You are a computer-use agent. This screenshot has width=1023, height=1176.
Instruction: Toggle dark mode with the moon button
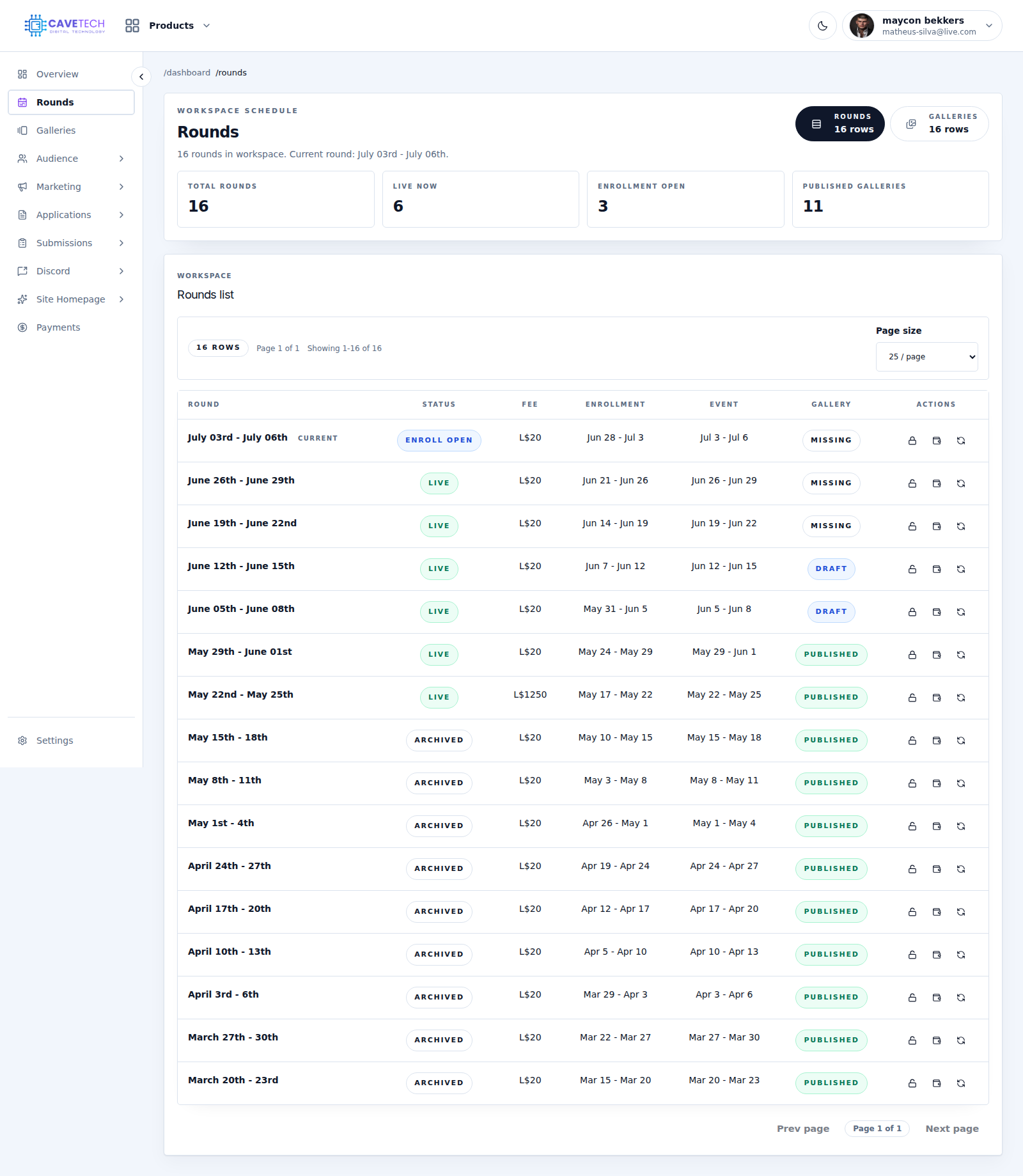click(x=823, y=26)
